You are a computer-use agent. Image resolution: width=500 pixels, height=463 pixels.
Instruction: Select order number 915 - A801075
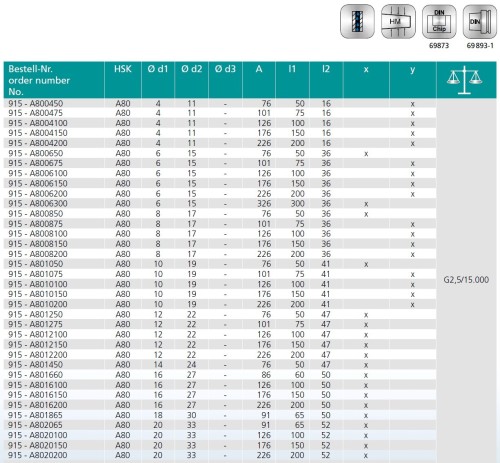click(35, 274)
